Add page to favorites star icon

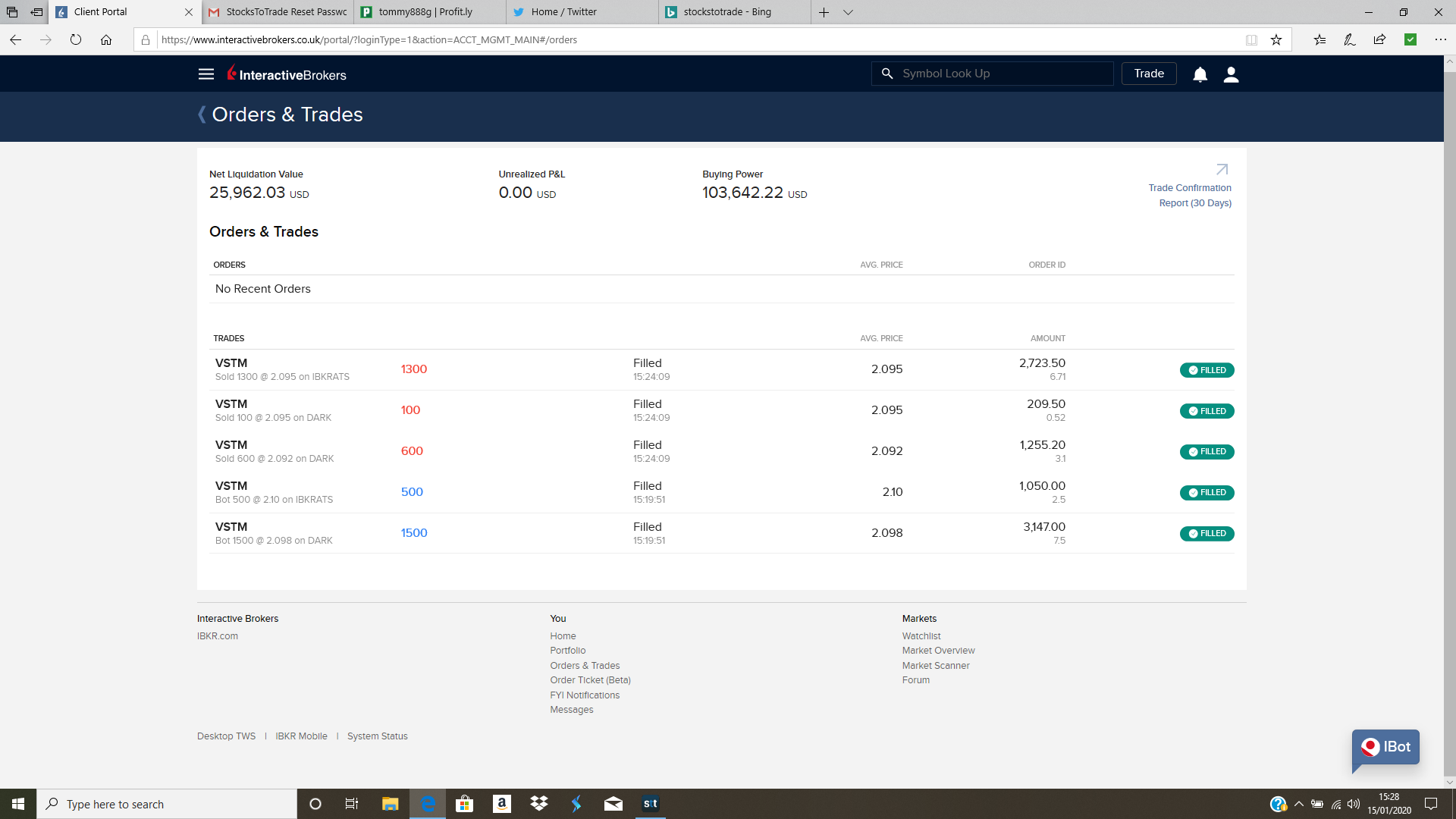[x=1276, y=39]
